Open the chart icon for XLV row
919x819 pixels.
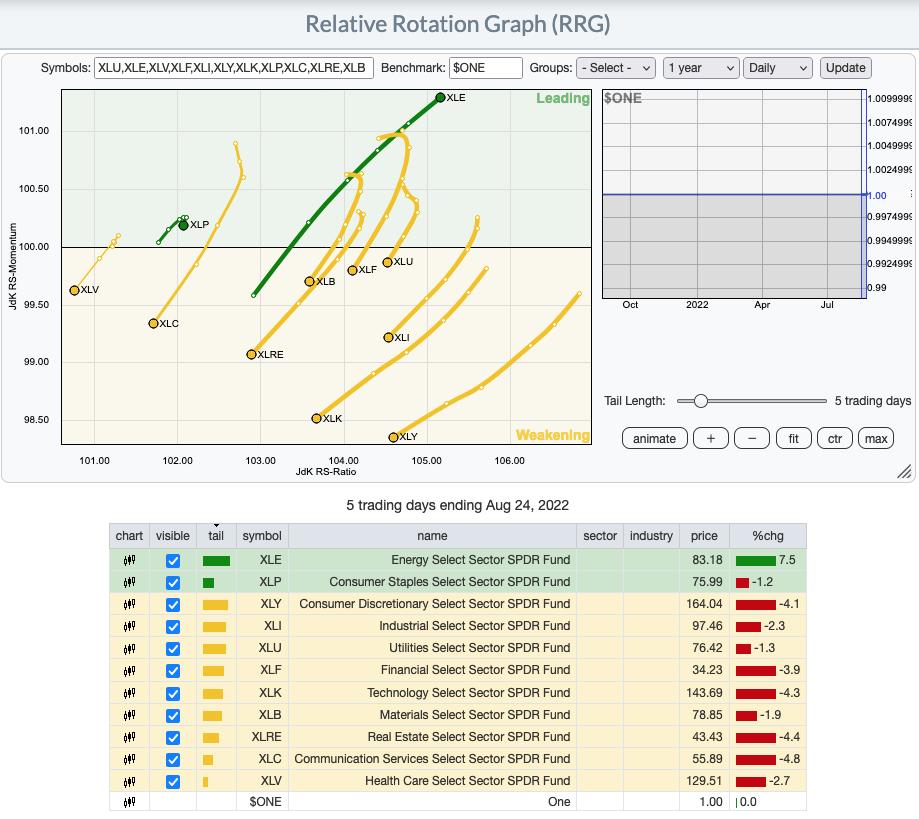130,781
